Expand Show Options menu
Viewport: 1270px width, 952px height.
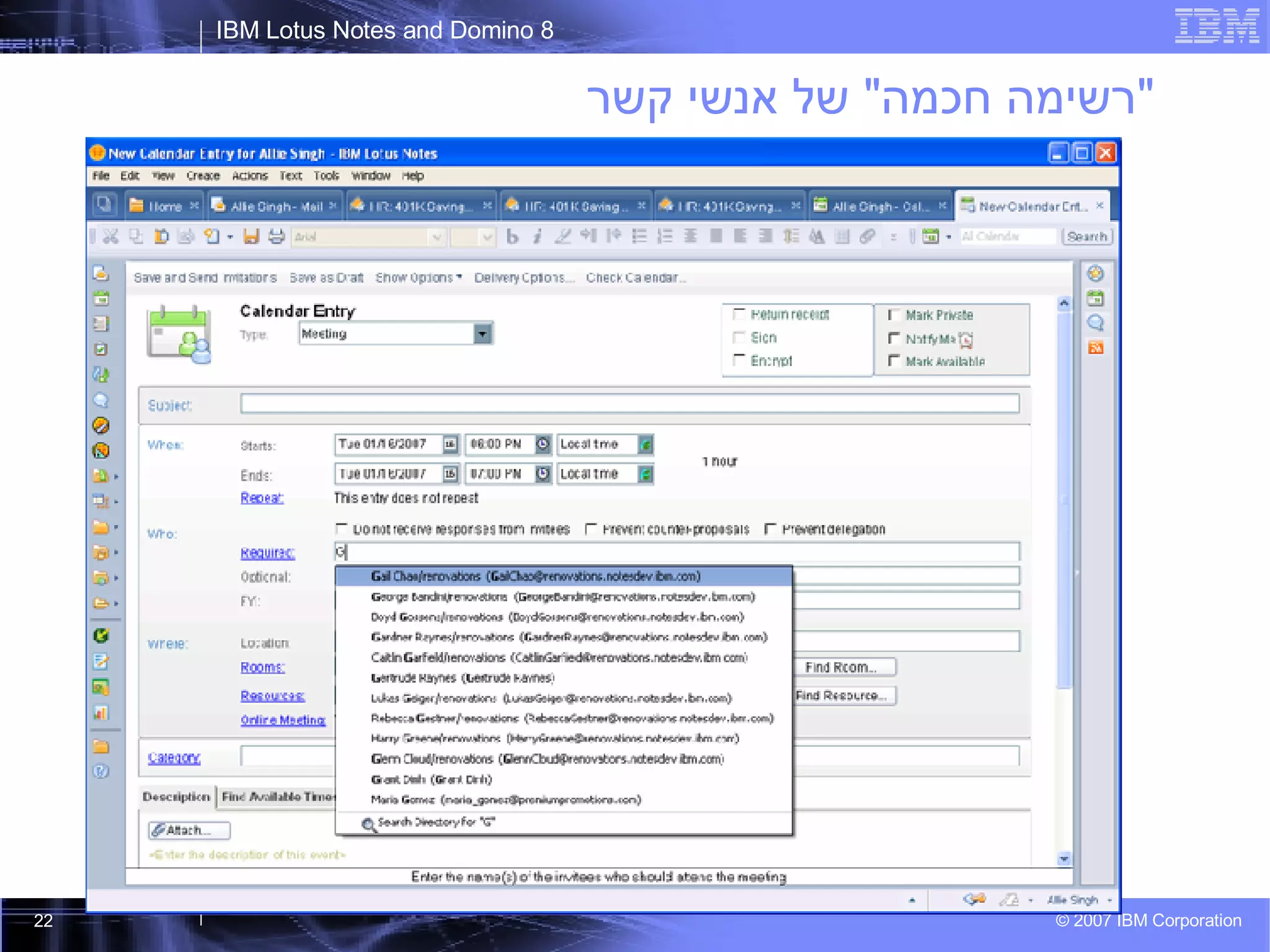point(419,278)
